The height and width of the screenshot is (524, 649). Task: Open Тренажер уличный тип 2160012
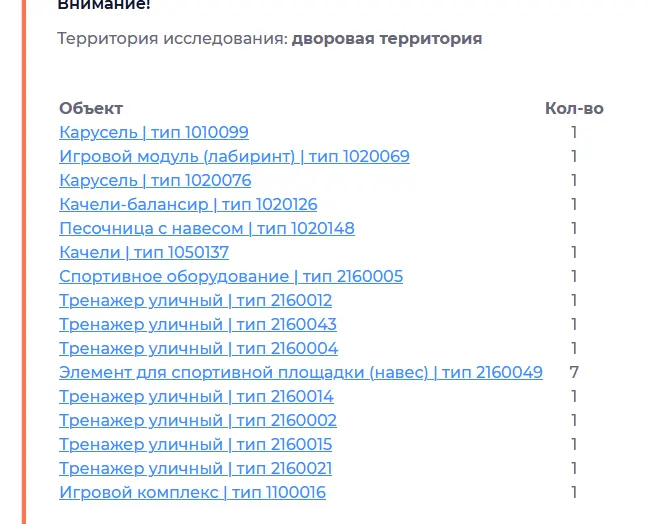tap(195, 300)
